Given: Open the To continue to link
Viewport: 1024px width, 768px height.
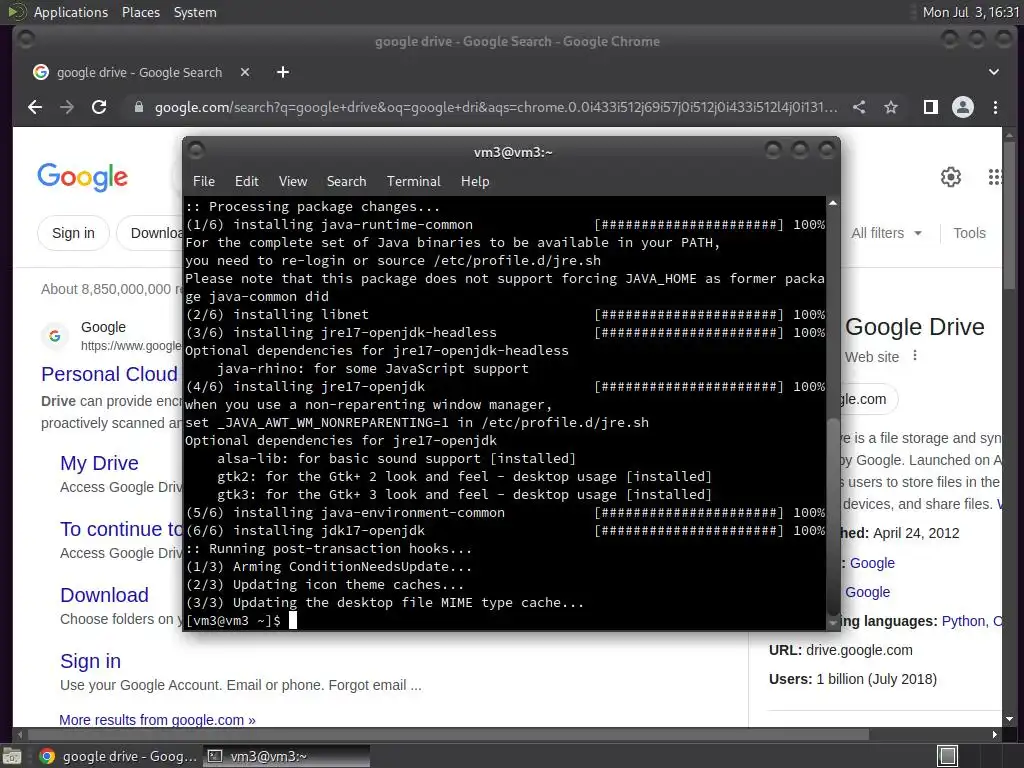Looking at the screenshot, I should (x=121, y=529).
